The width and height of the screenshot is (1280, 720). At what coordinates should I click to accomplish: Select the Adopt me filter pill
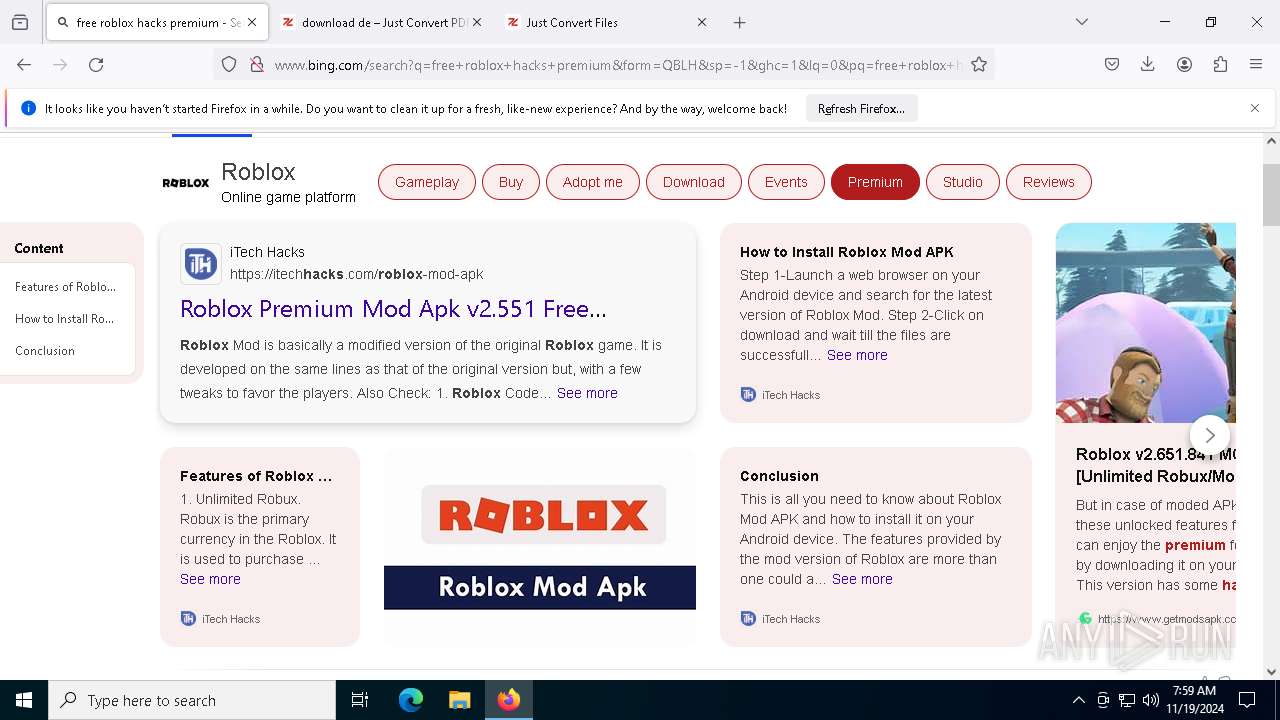tap(592, 182)
